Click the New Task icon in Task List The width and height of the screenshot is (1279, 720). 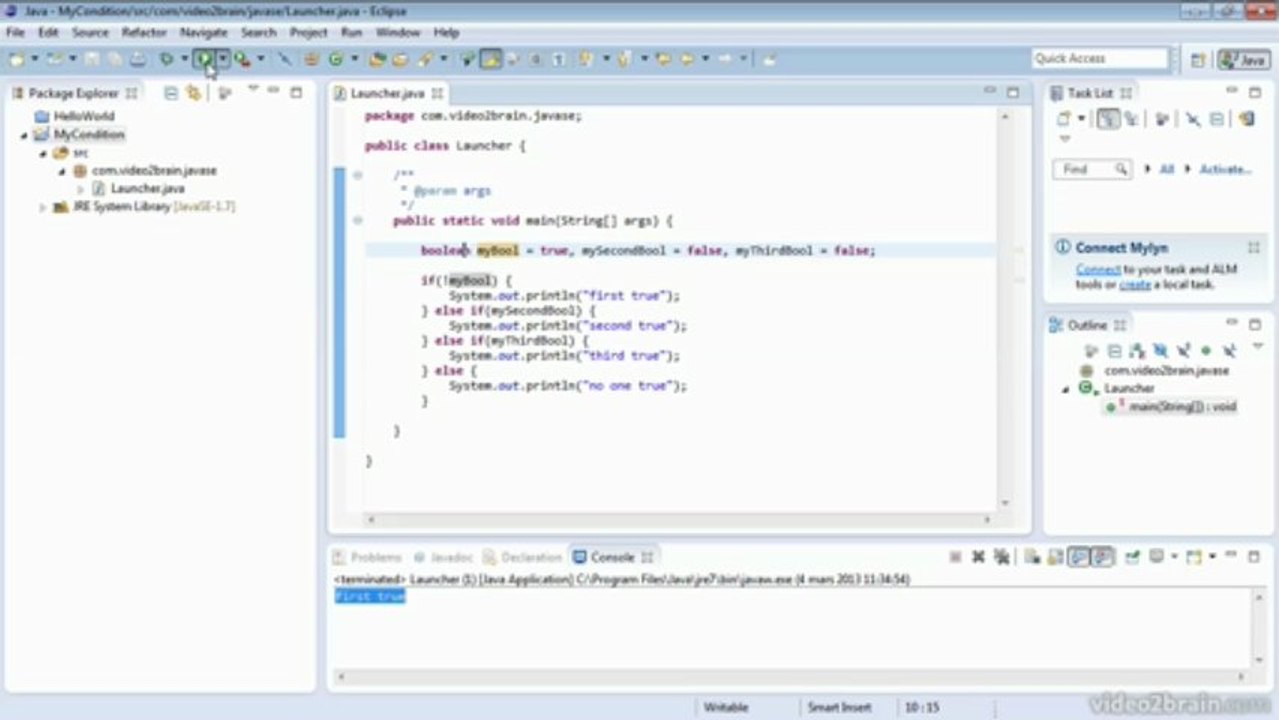point(1063,119)
